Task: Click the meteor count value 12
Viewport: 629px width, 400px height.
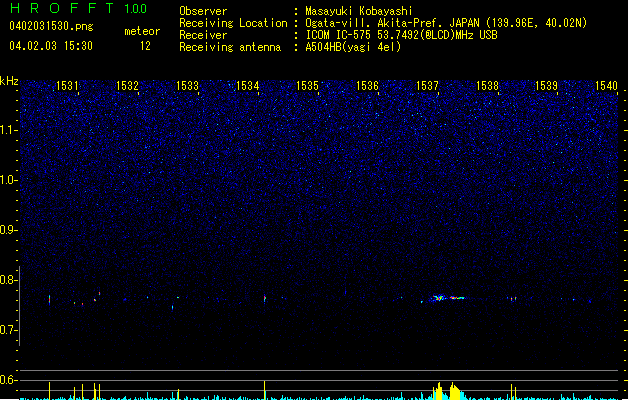Action: tap(145, 46)
